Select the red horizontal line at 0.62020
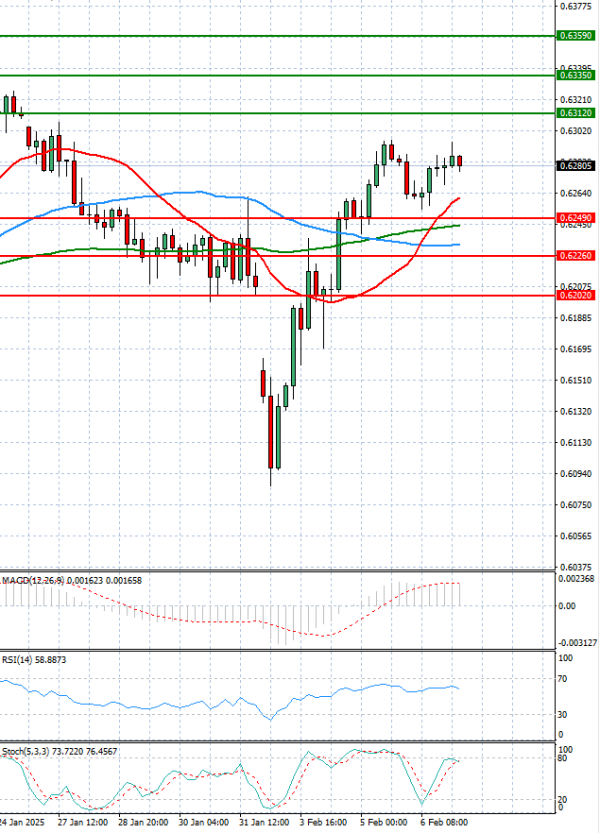Image resolution: width=600 pixels, height=833 pixels. pyautogui.click(x=277, y=295)
